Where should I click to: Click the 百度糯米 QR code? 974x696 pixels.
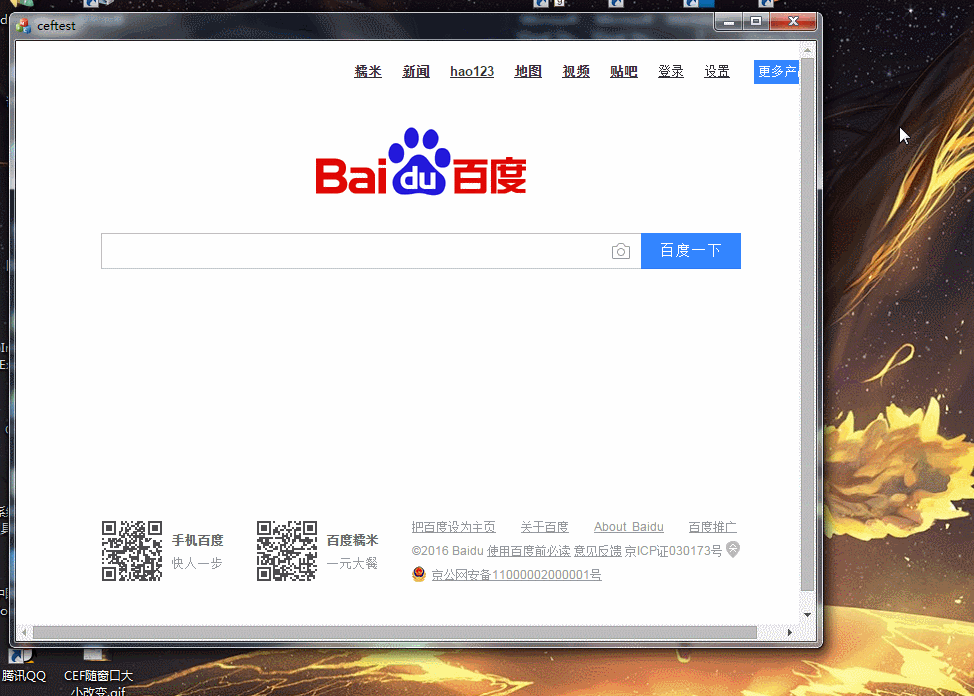click(x=287, y=551)
